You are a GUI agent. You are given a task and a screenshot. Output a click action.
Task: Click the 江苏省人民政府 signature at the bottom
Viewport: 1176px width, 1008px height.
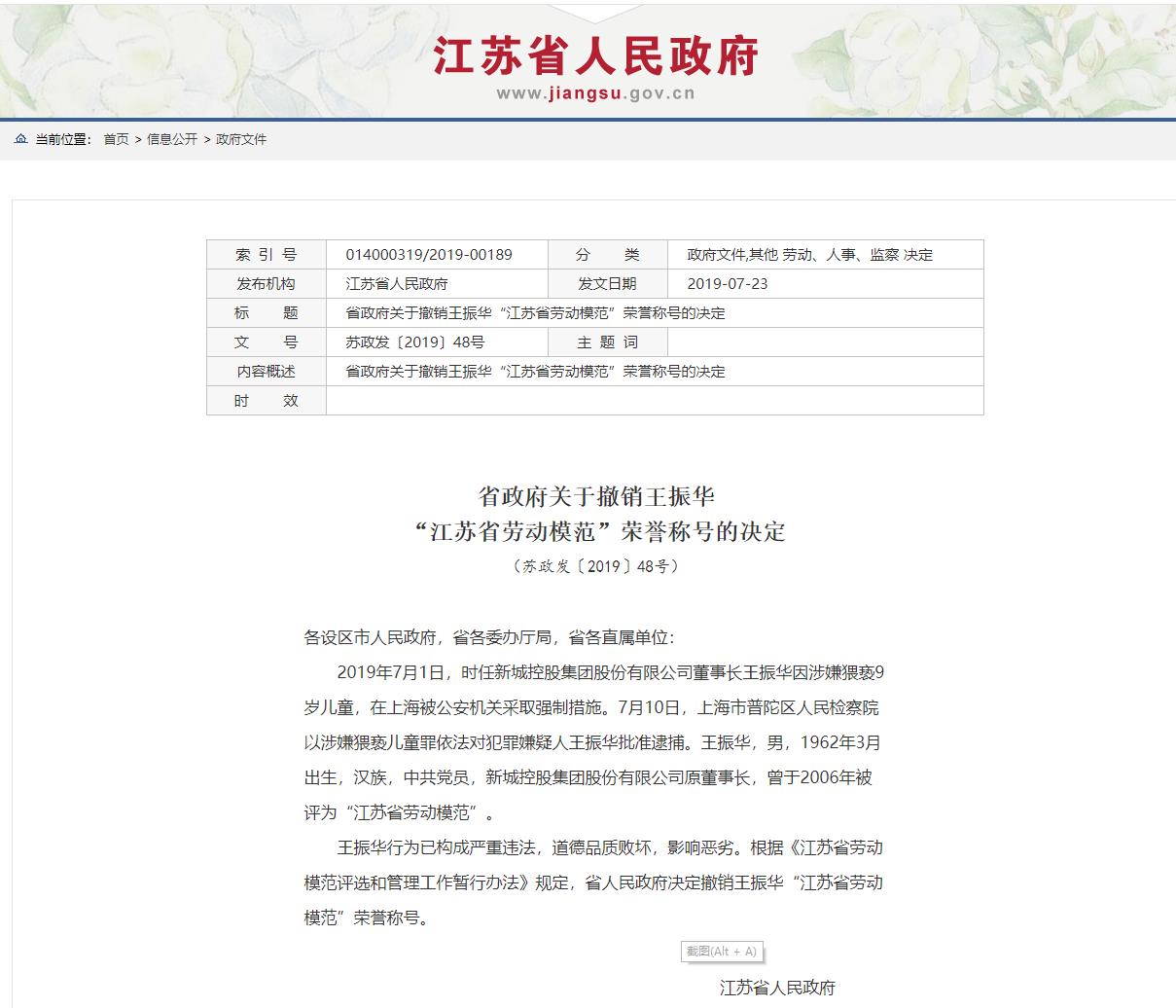click(x=777, y=988)
